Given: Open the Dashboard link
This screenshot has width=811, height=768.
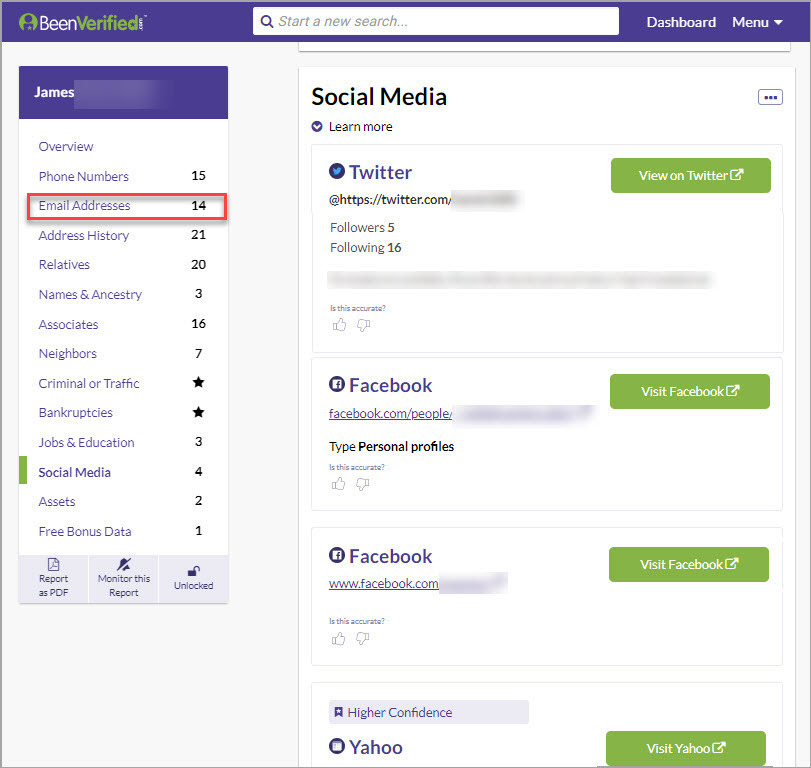Looking at the screenshot, I should pos(681,22).
